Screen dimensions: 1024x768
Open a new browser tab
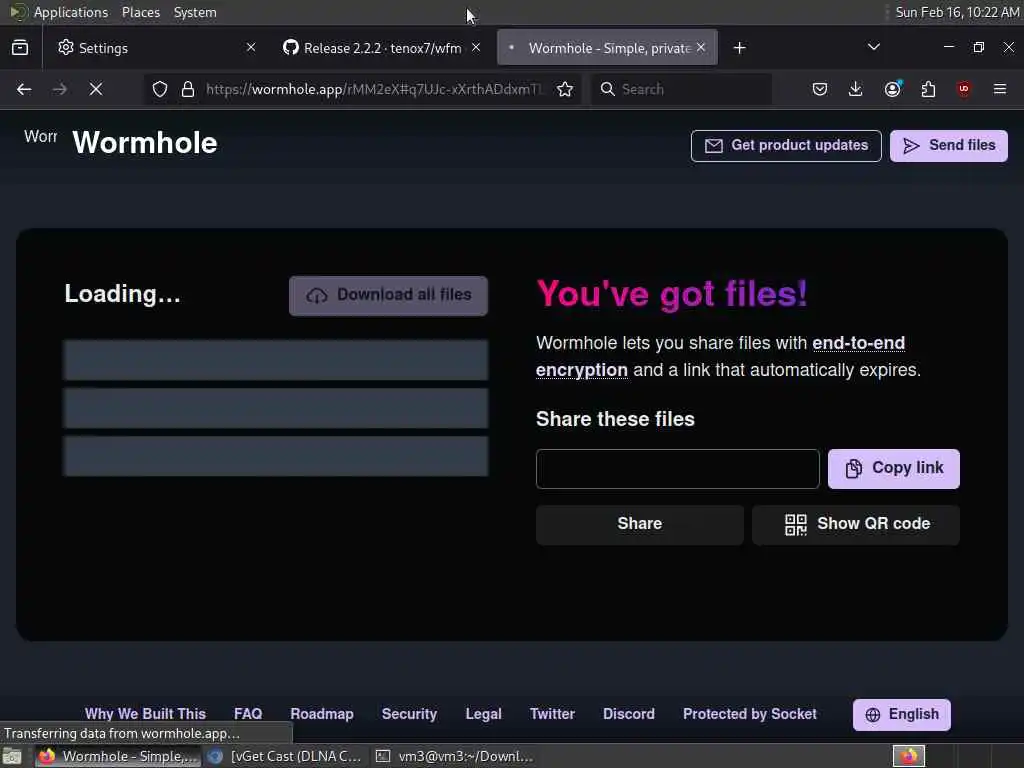click(739, 48)
